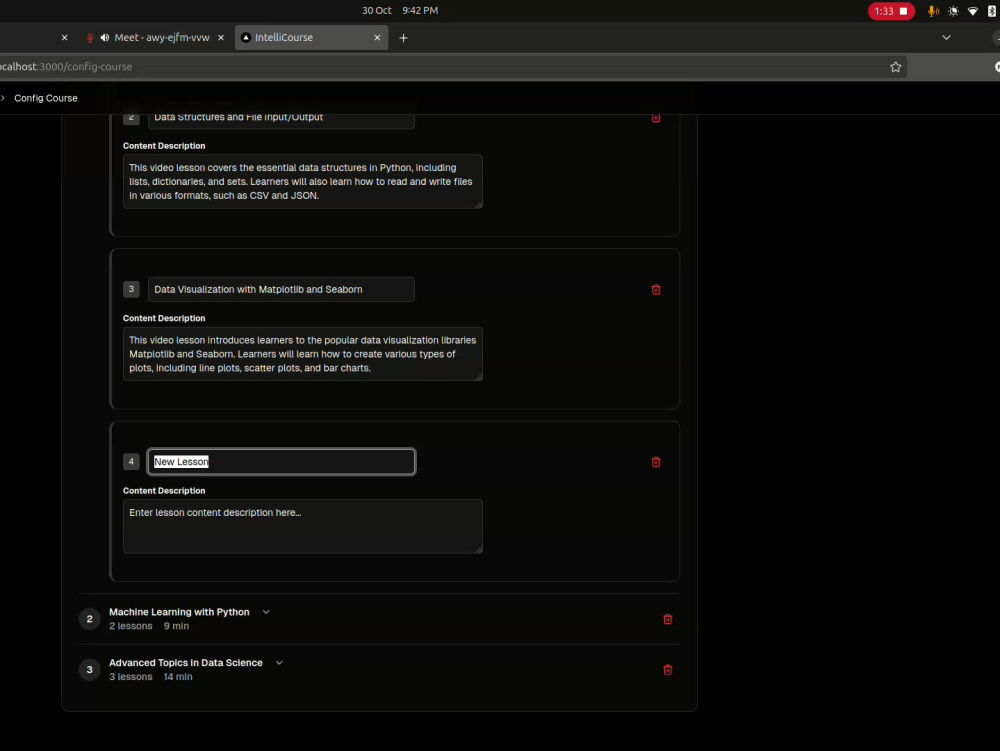The height and width of the screenshot is (751, 1000).
Task: Click the audio playing icon on Meet tab
Action: pyautogui.click(x=105, y=38)
